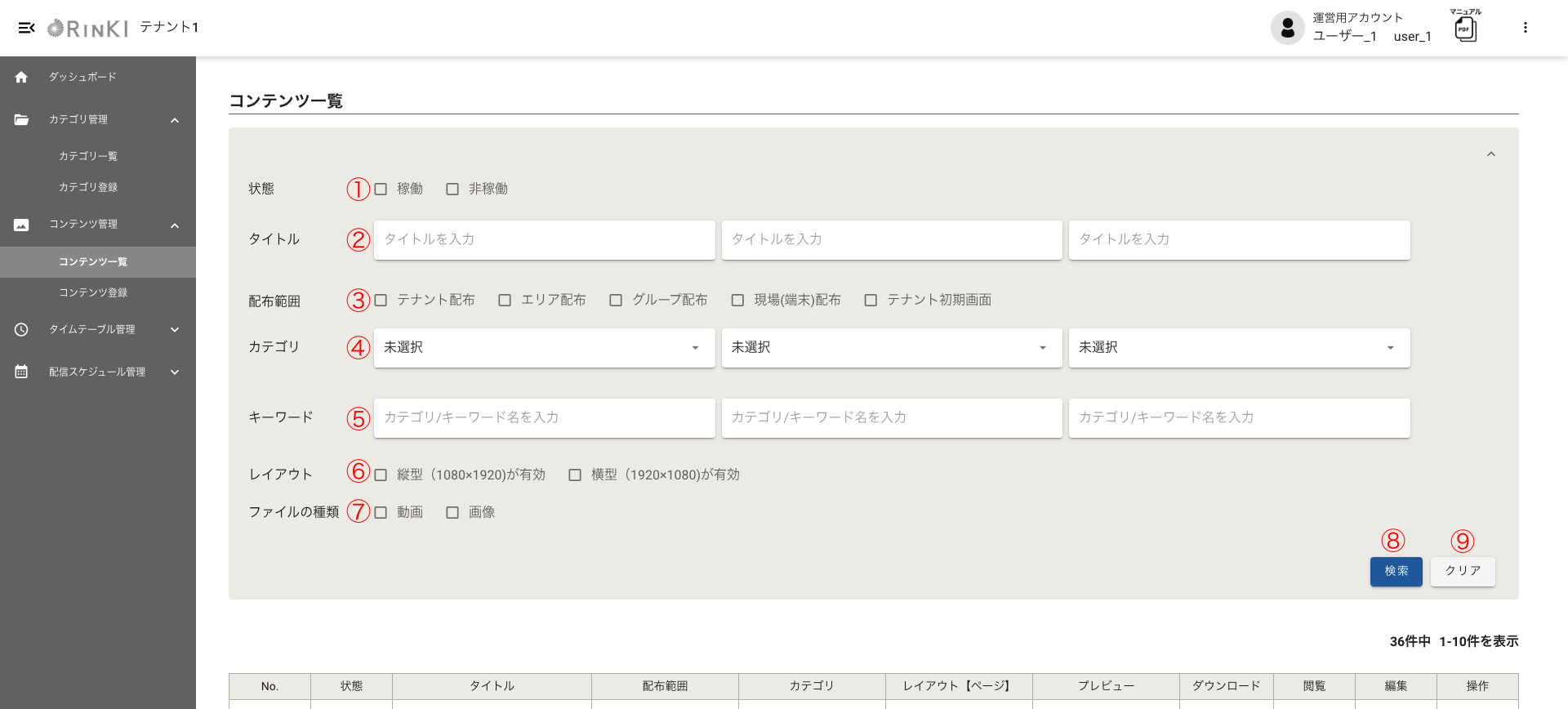This screenshot has width=1568, height=709.
Task: Expand the 配信スケジュール管理 menu chevron
Action: tap(175, 372)
